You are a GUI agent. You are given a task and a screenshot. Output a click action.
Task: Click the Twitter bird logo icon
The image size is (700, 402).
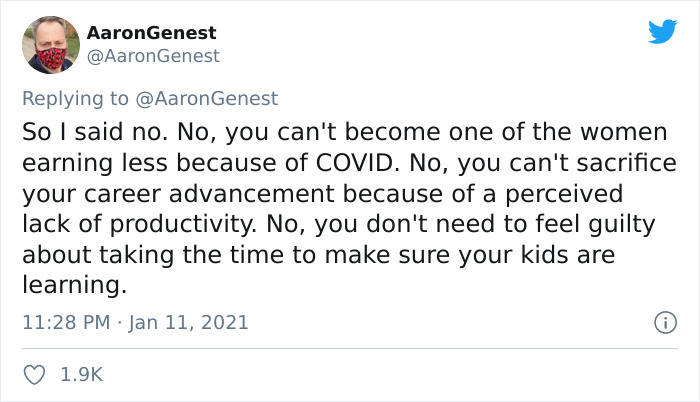click(x=663, y=31)
